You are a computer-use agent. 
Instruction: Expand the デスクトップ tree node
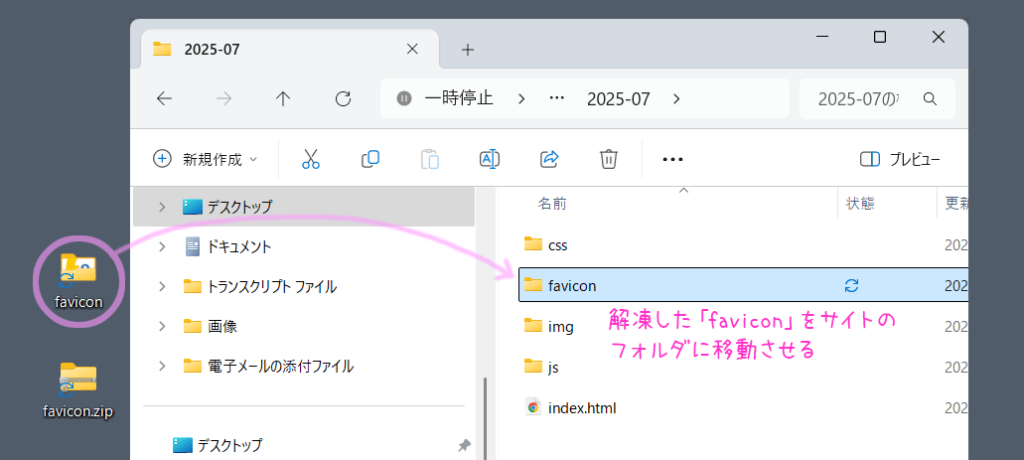161,206
